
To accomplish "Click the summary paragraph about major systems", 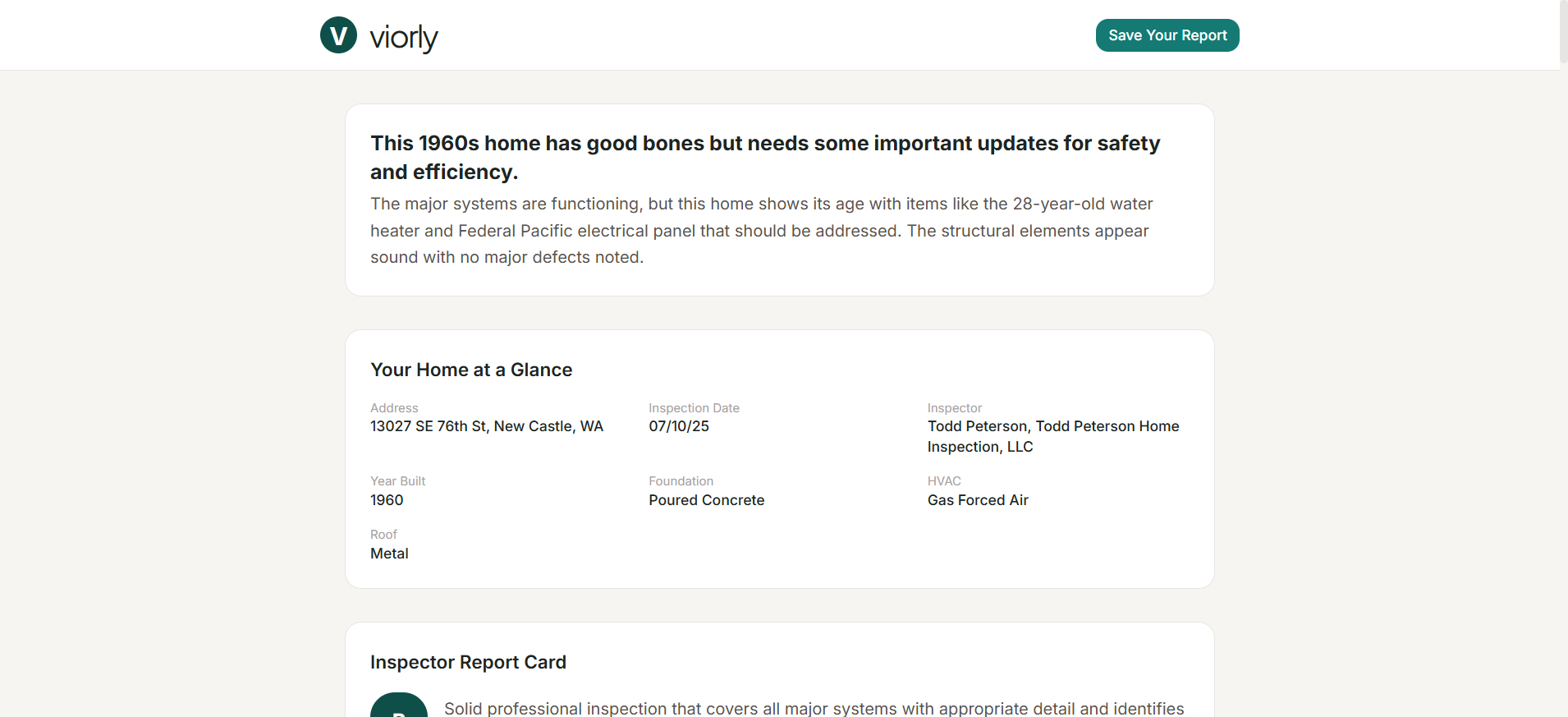I will click(761, 231).
